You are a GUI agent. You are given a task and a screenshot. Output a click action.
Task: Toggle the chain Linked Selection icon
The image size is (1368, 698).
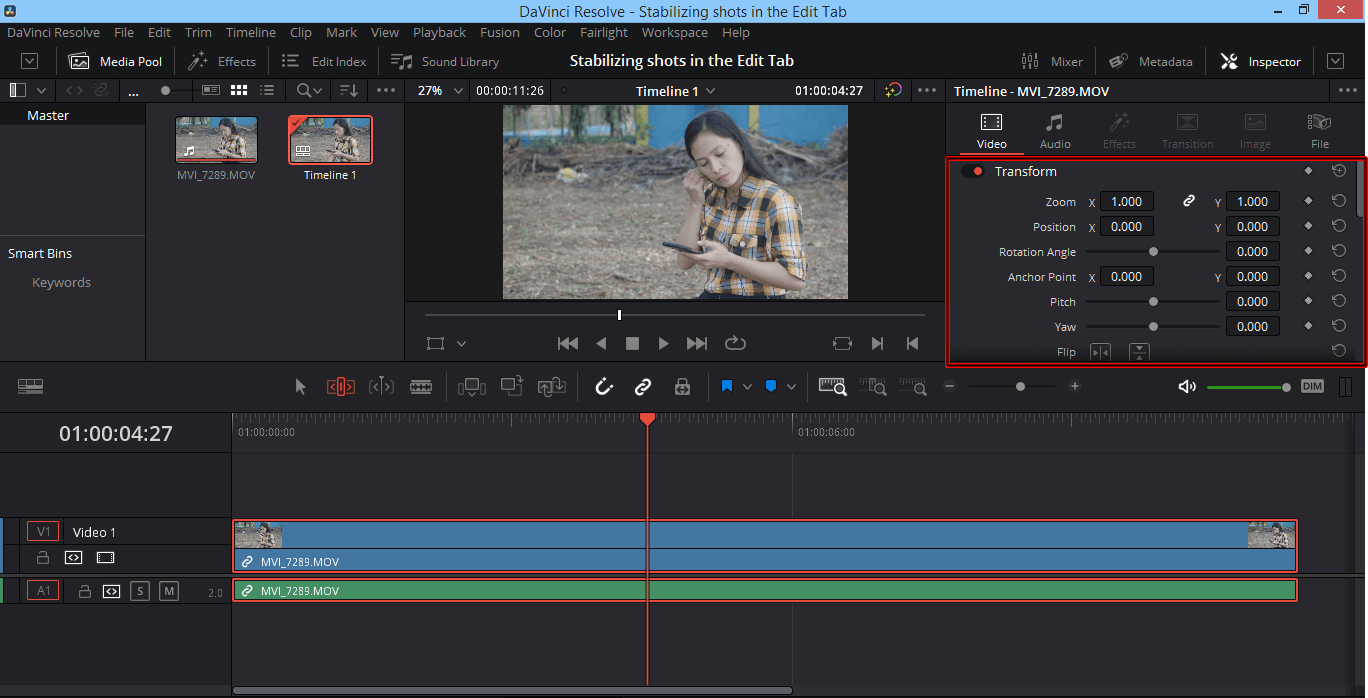643,387
